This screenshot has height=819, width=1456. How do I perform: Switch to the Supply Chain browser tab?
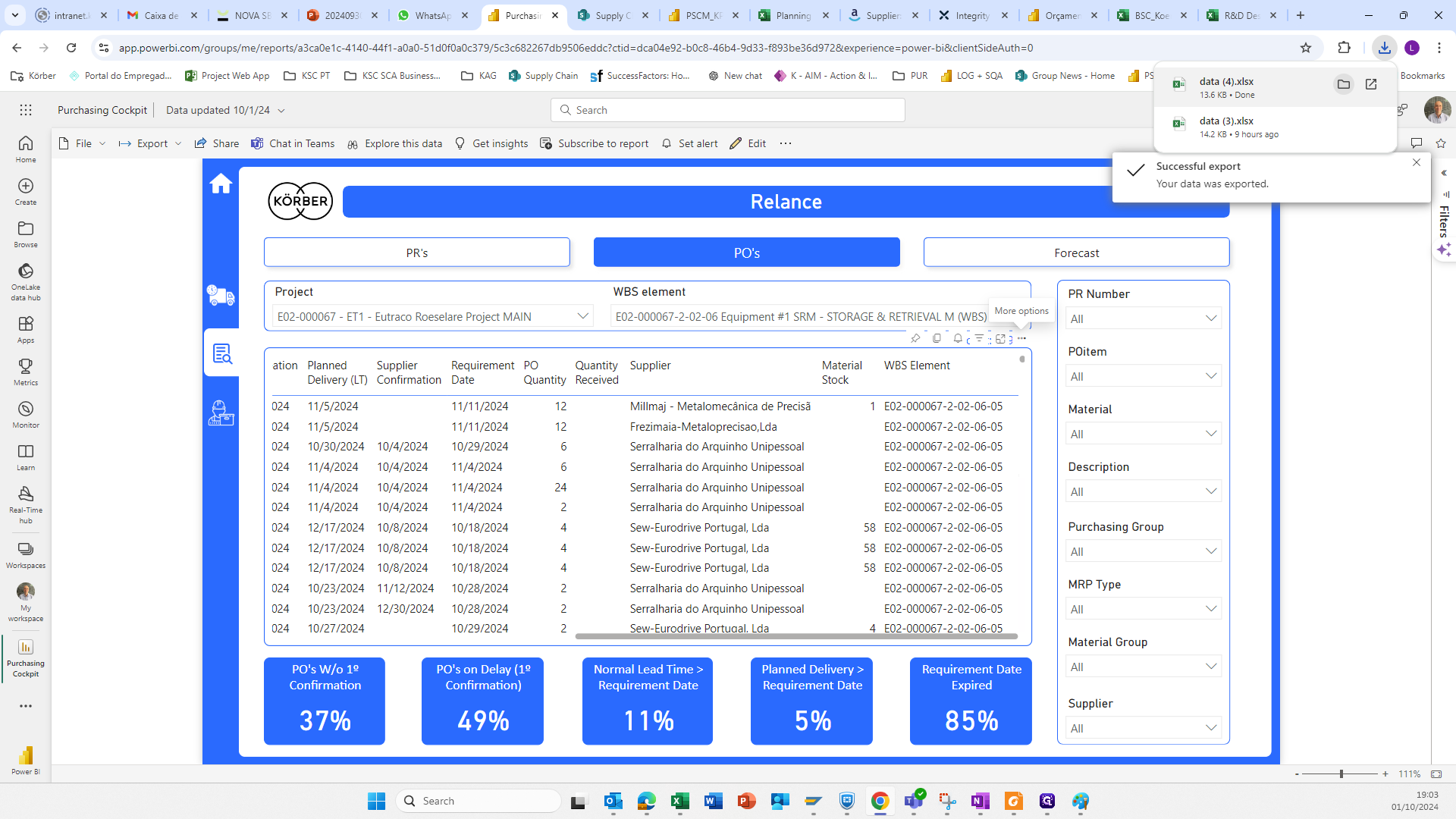[x=613, y=15]
